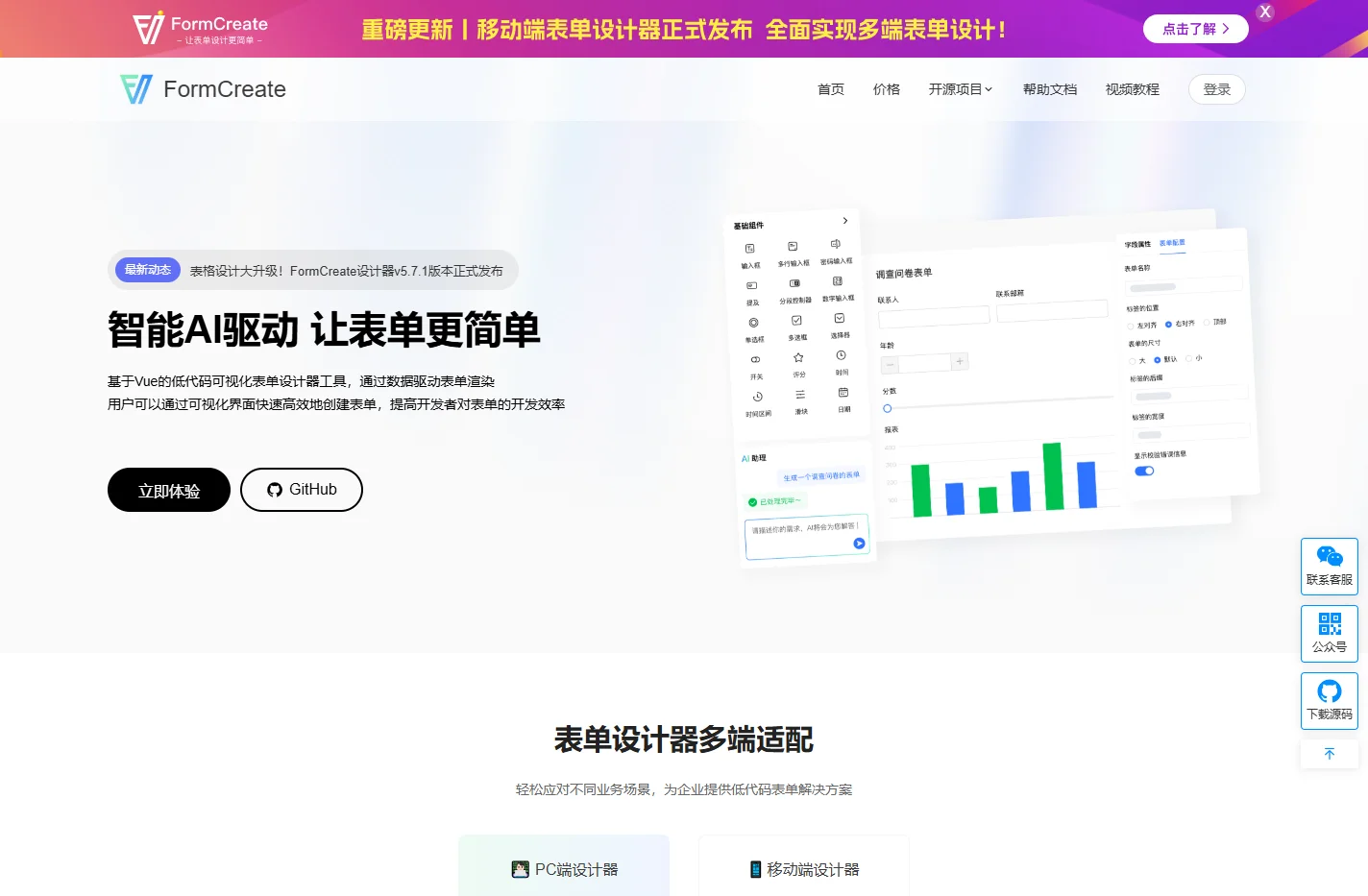Click the 年龄 minus stepper button
This screenshot has width=1368, height=896.
coord(891,365)
